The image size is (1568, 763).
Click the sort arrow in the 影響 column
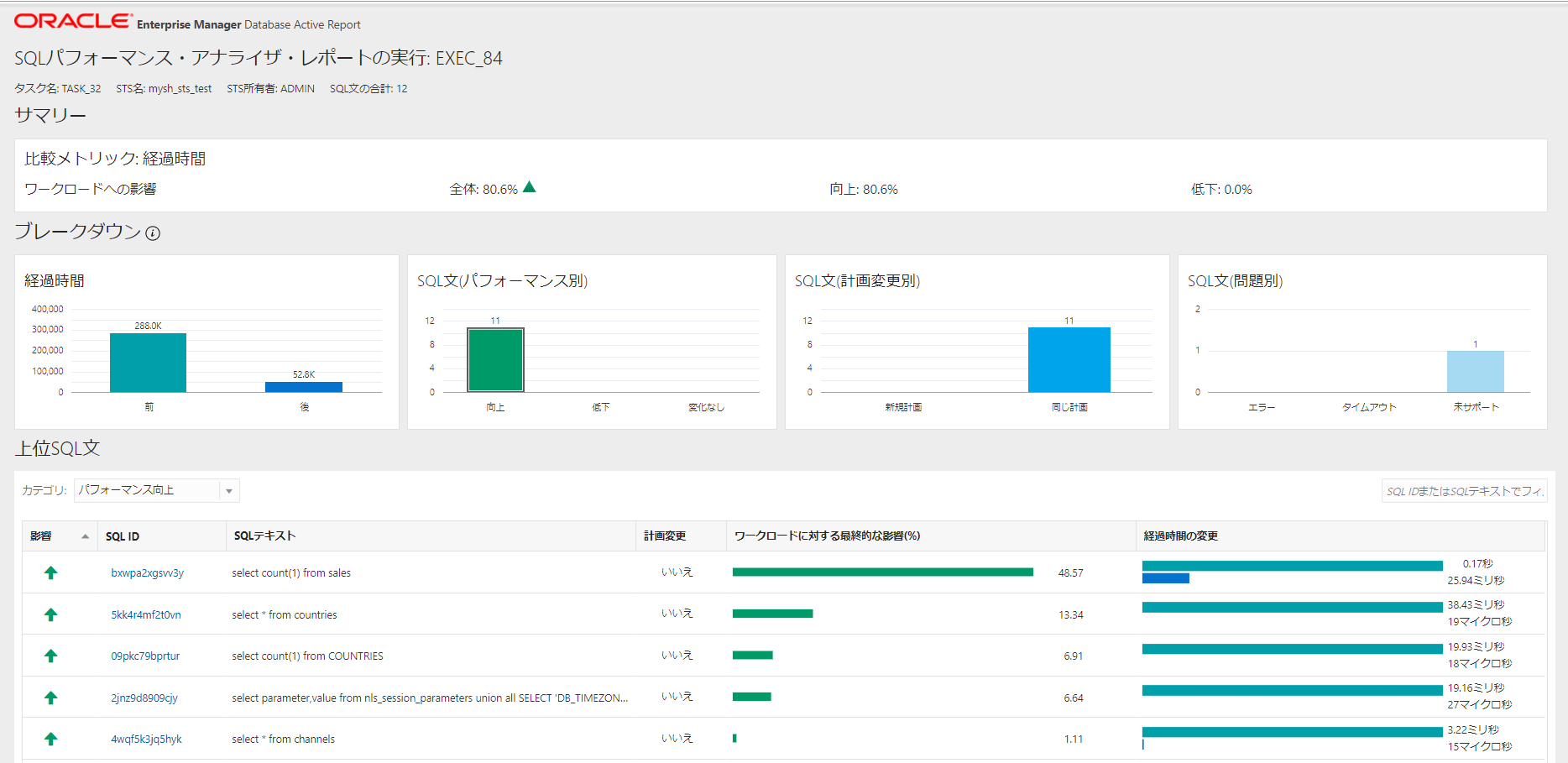coord(85,536)
